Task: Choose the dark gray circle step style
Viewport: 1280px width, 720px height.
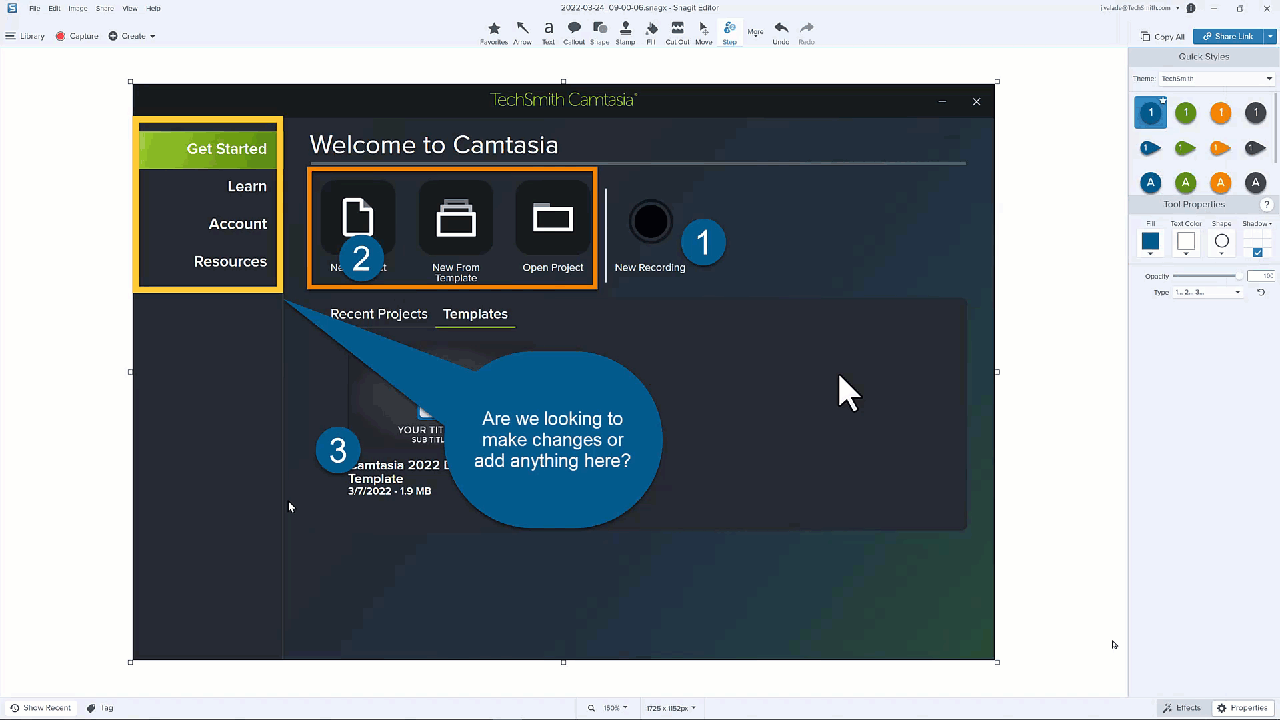Action: tap(1255, 113)
